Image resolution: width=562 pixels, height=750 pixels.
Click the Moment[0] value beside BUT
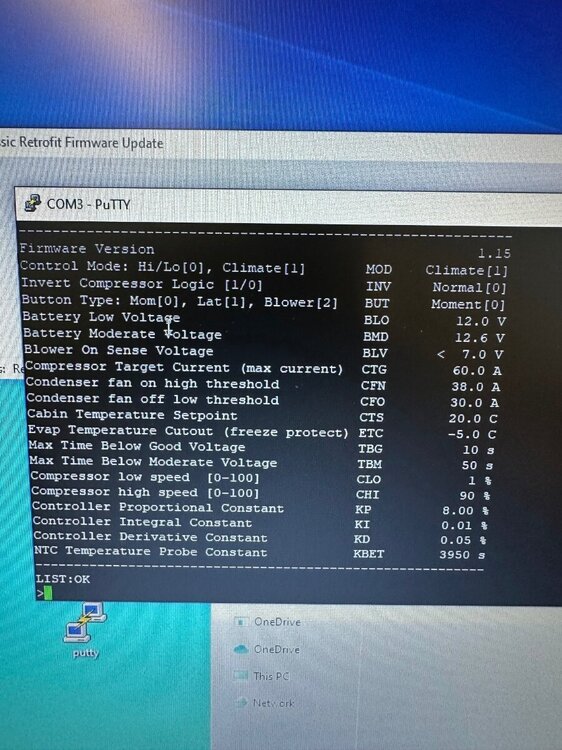click(468, 304)
